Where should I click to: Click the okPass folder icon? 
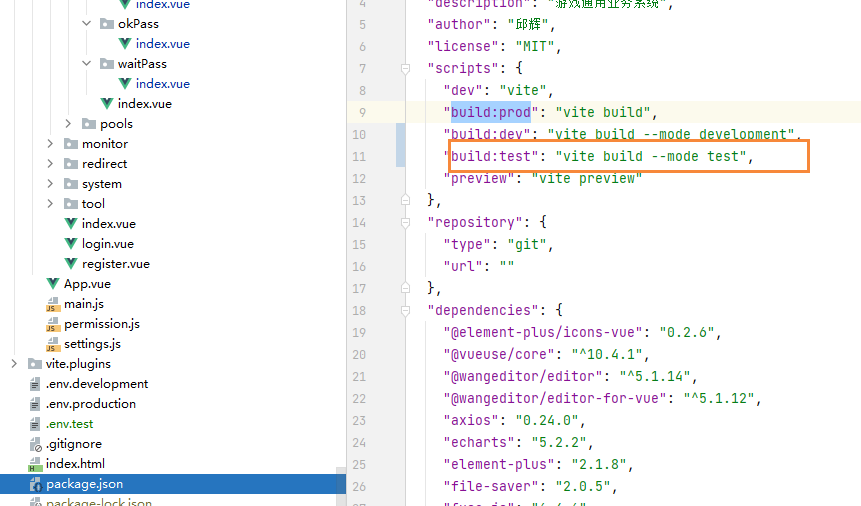coord(107,24)
